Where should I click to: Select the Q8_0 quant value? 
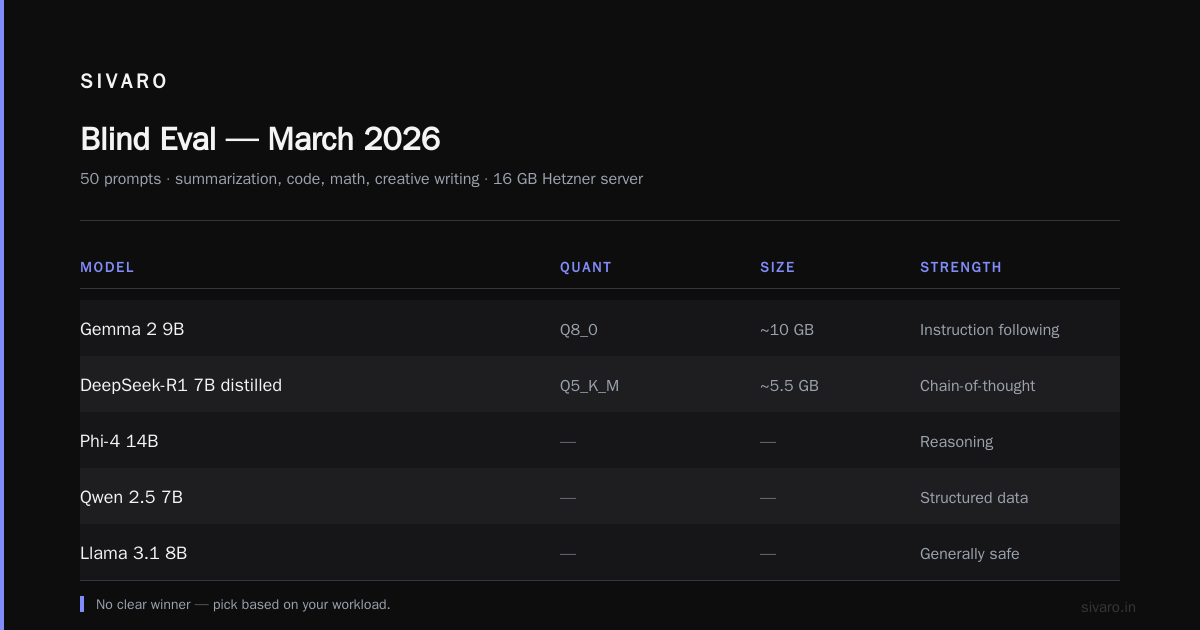click(x=579, y=330)
